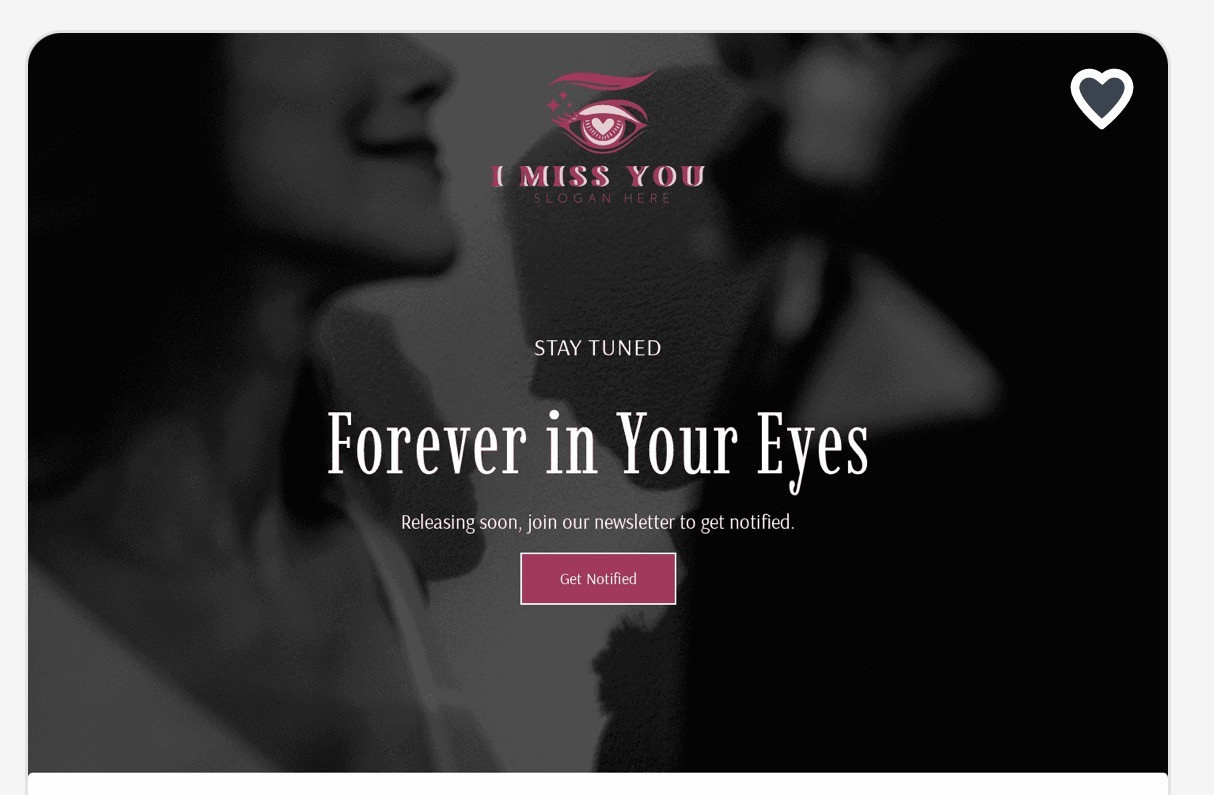This screenshot has width=1214, height=795.
Task: Click the word TUNED above the heading
Action: point(625,348)
